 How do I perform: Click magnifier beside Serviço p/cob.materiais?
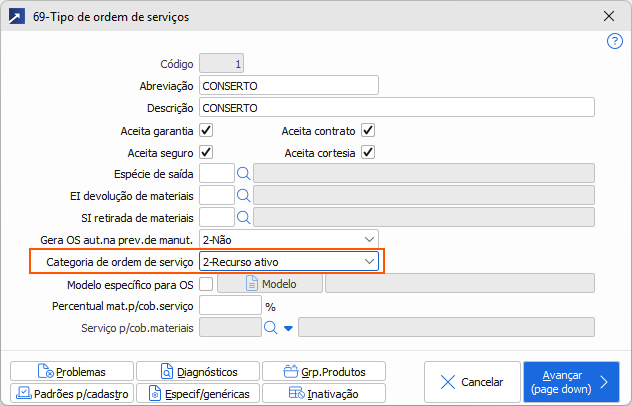(x=270, y=327)
